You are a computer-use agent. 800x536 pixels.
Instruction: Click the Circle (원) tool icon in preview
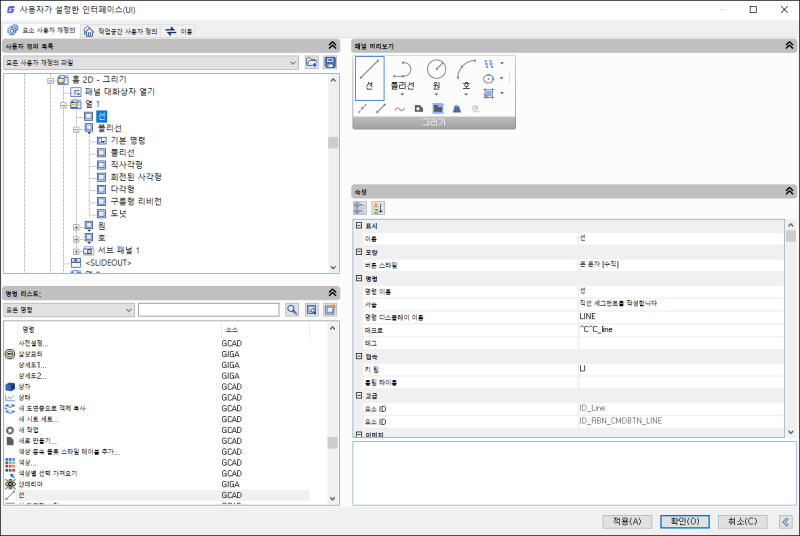point(436,69)
